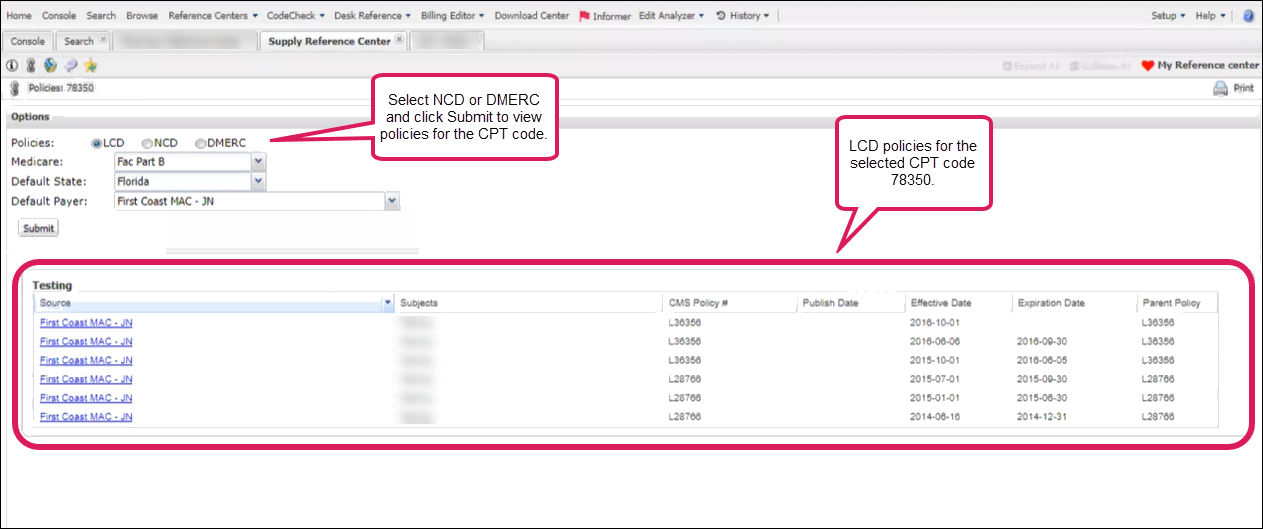Expand the Default State dropdown arrow

click(258, 182)
